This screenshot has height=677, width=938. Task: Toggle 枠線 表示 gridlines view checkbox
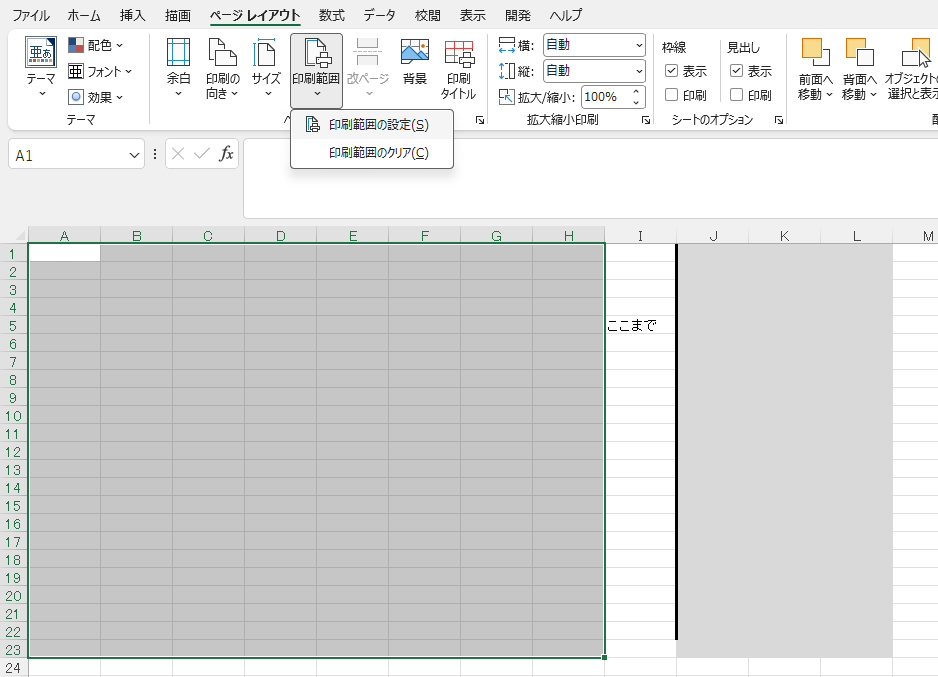pyautogui.click(x=671, y=71)
